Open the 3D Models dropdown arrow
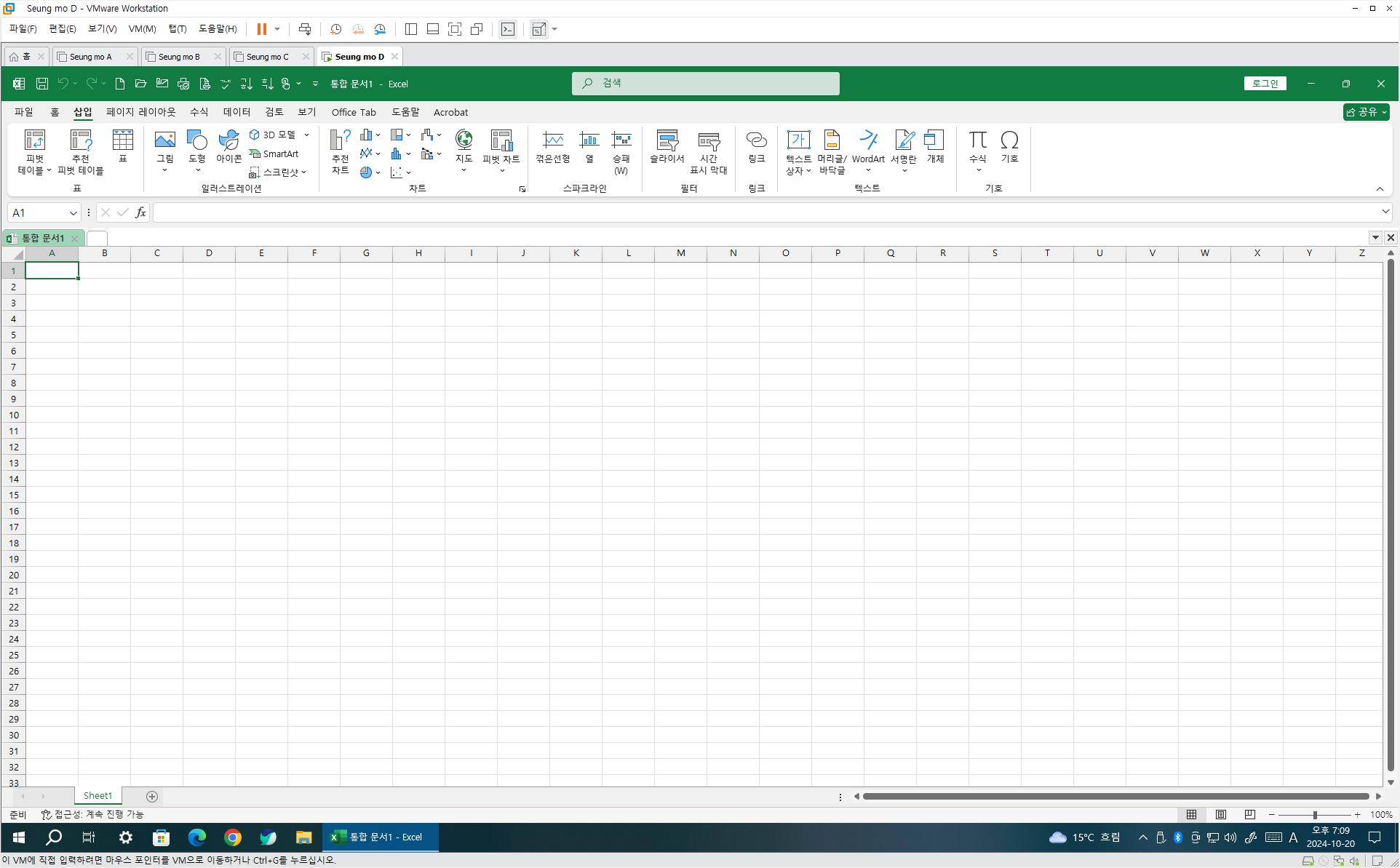This screenshot has height=868, width=1400. click(x=307, y=135)
